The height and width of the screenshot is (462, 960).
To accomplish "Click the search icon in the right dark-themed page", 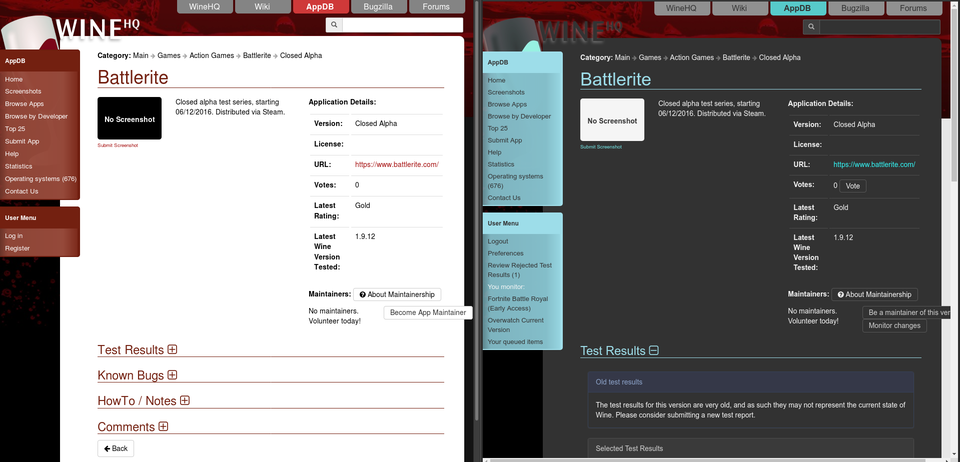I will 811,27.
